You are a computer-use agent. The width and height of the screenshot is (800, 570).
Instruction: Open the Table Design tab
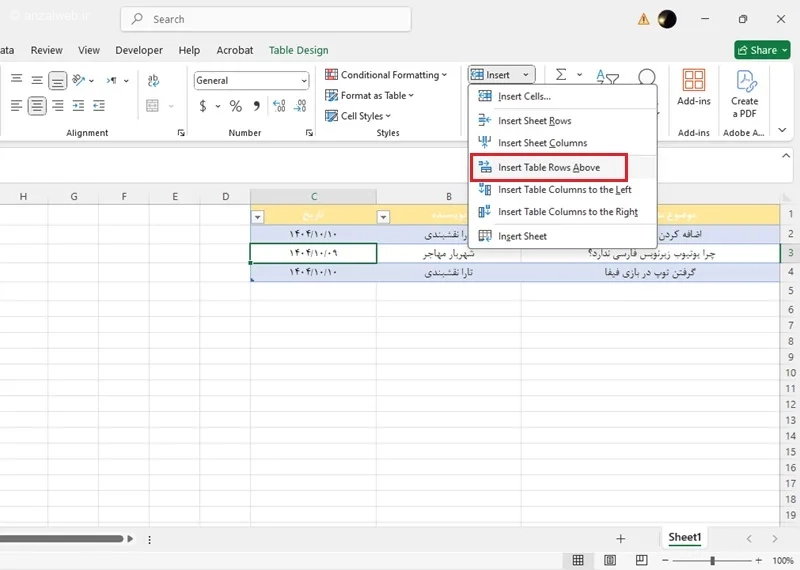point(298,50)
